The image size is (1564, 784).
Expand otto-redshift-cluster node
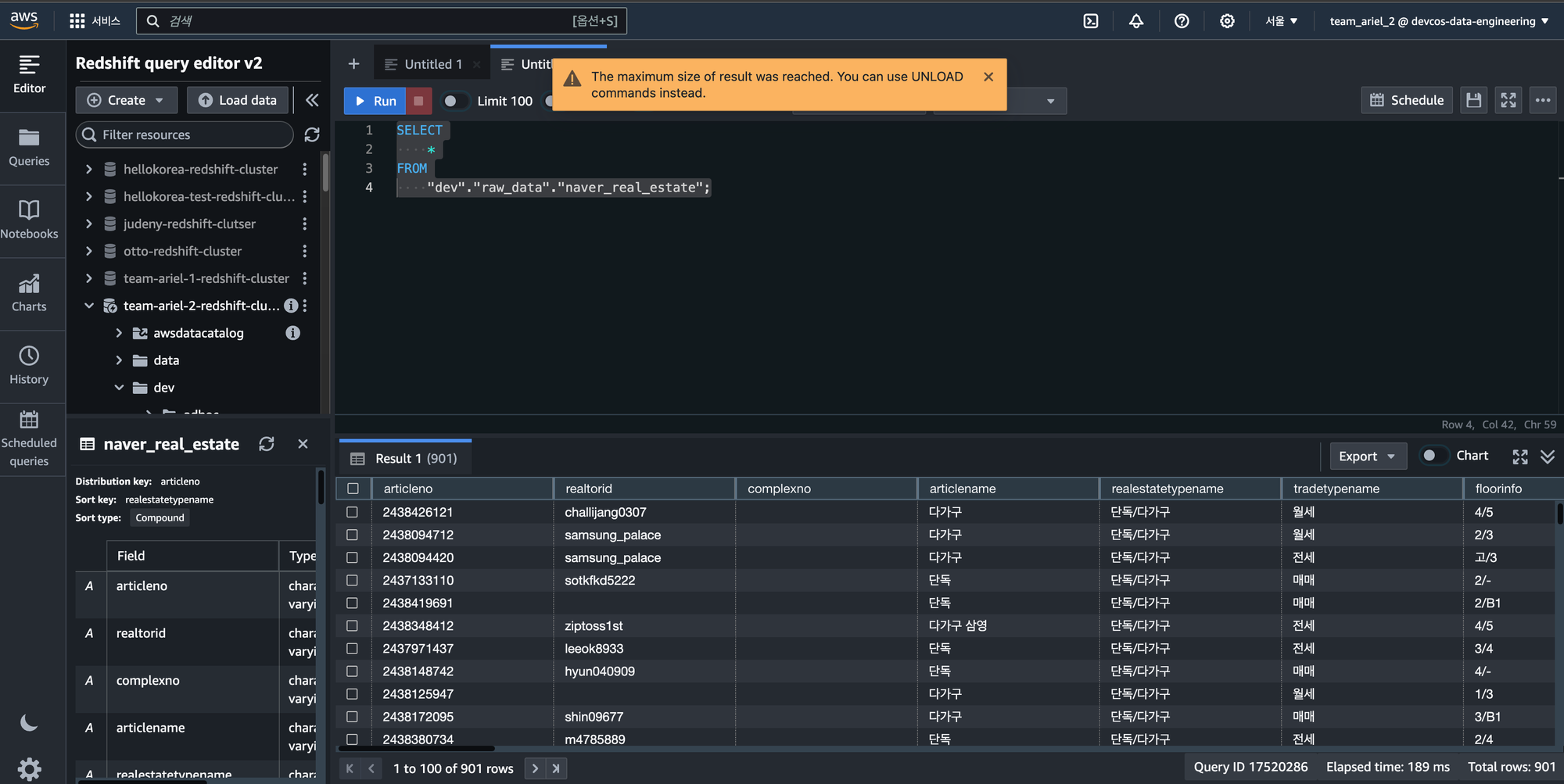click(88, 251)
